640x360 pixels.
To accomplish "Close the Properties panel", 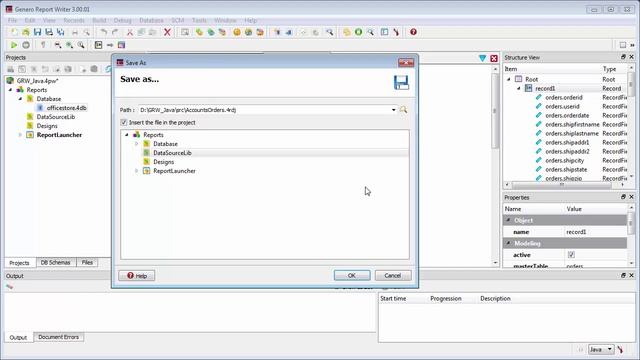I will pyautogui.click(x=631, y=197).
